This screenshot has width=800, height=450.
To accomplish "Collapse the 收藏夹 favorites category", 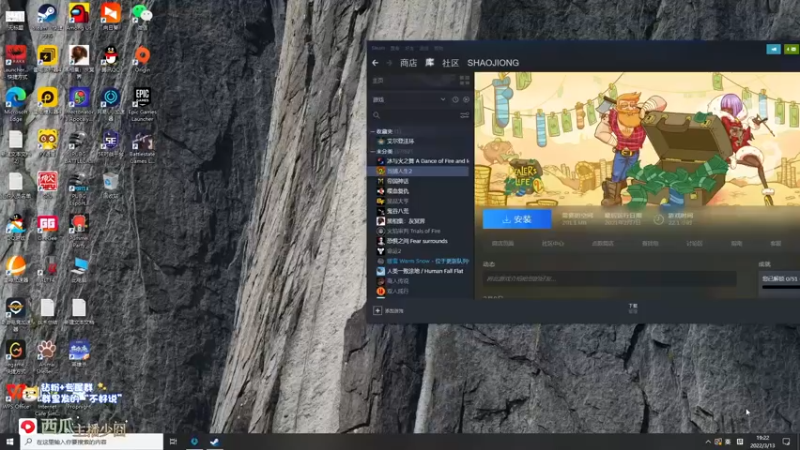I will click(373, 131).
